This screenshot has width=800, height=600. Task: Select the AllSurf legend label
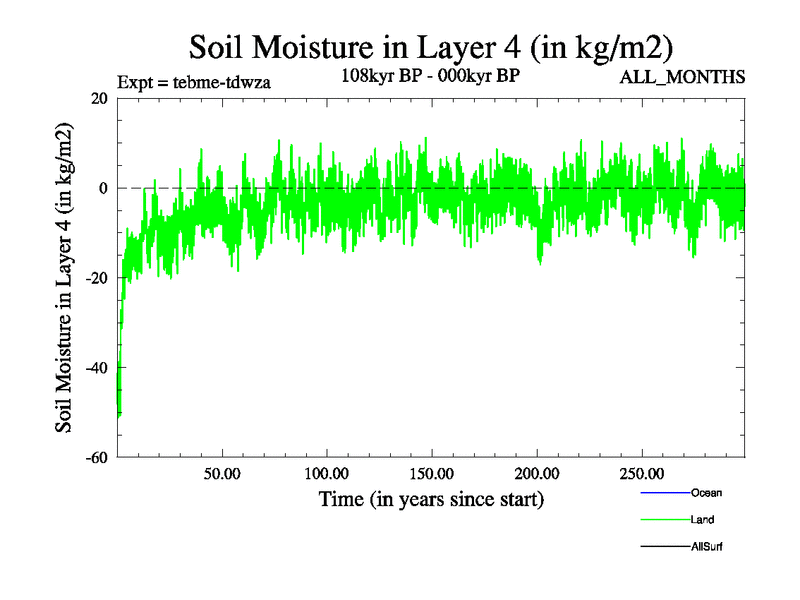(x=707, y=547)
